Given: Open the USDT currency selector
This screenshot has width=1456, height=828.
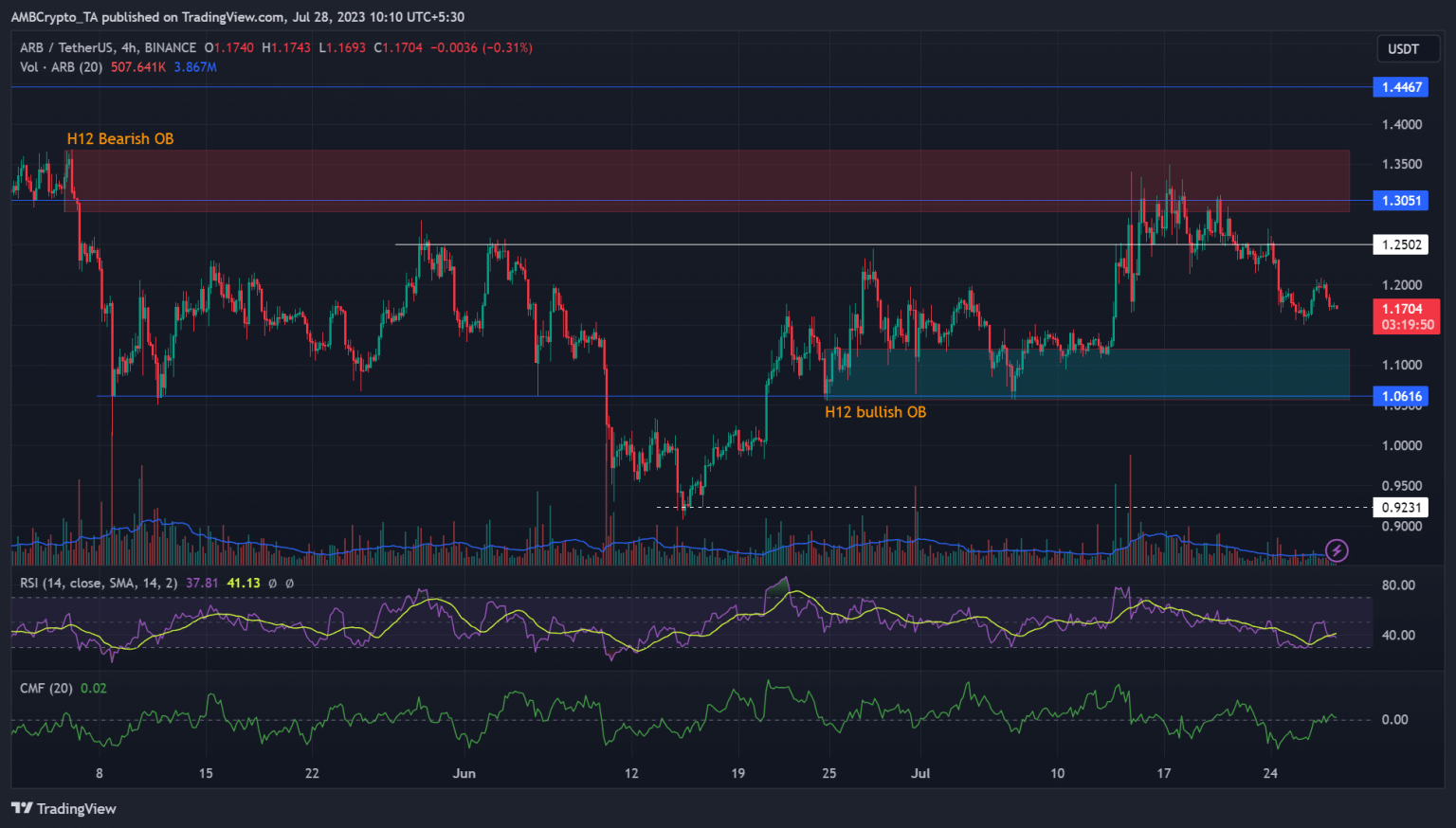Looking at the screenshot, I should (x=1403, y=49).
